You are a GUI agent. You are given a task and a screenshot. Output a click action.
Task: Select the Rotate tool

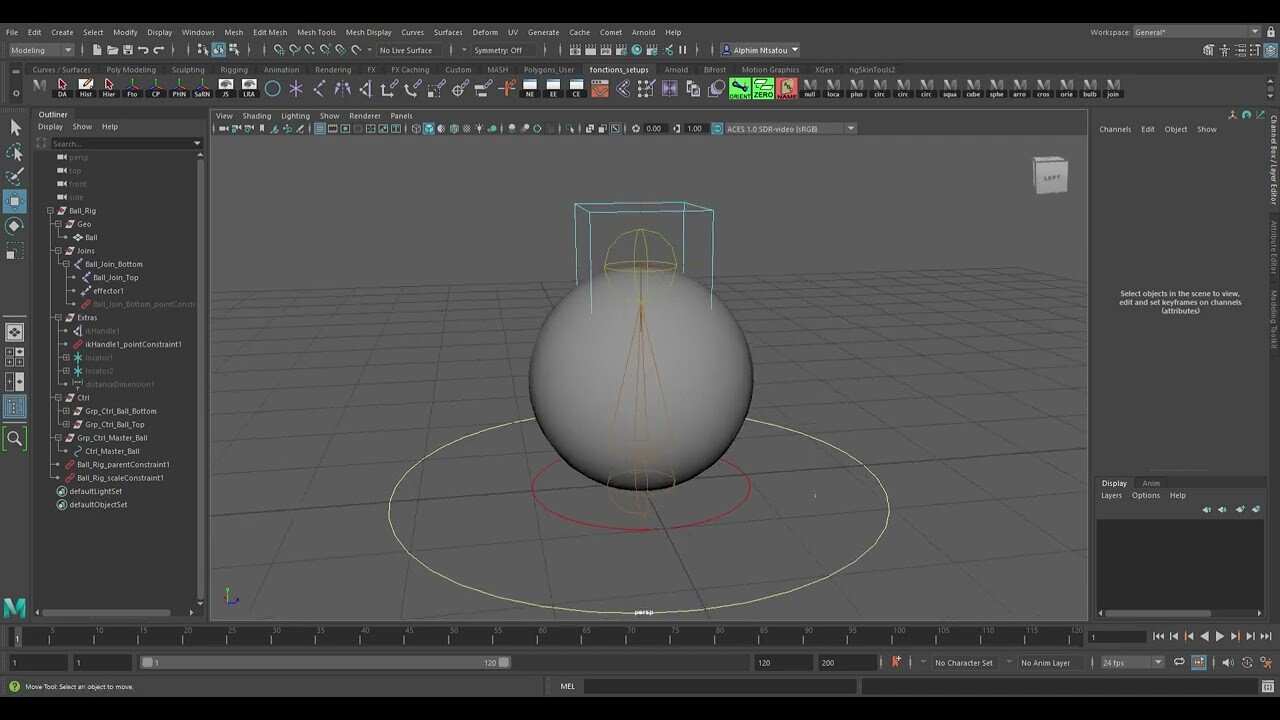pyautogui.click(x=15, y=226)
